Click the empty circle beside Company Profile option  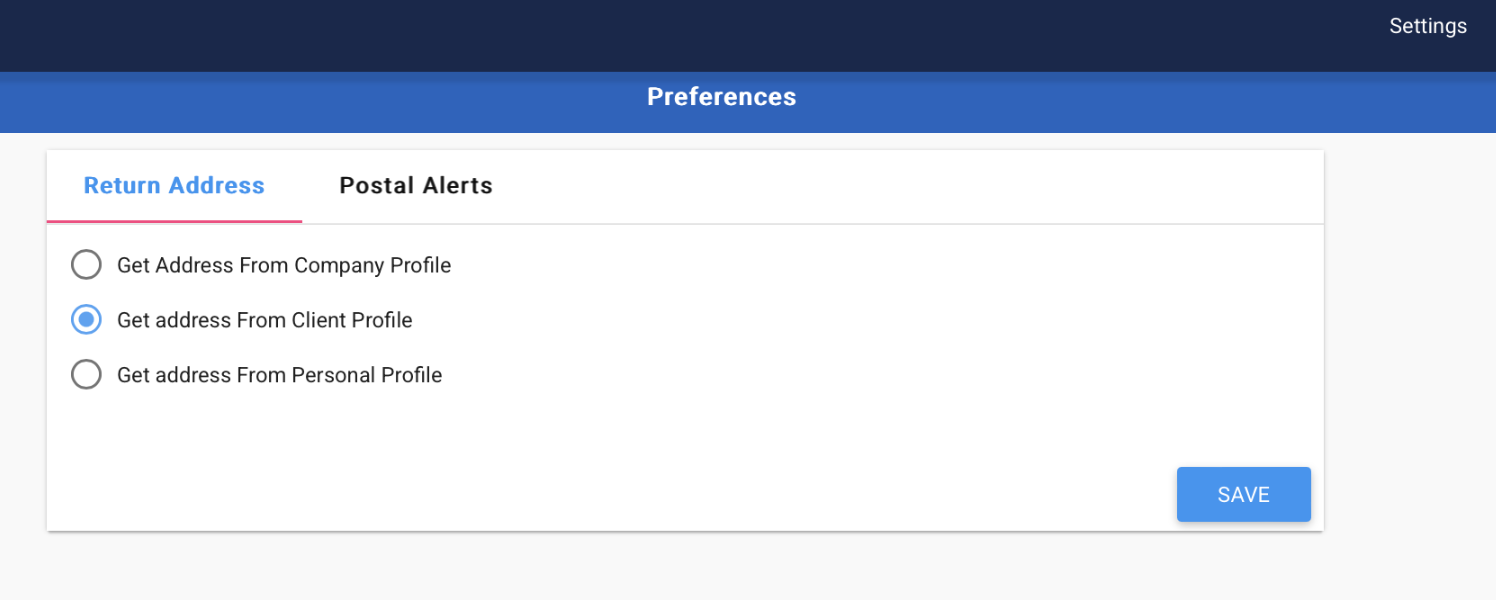click(86, 265)
